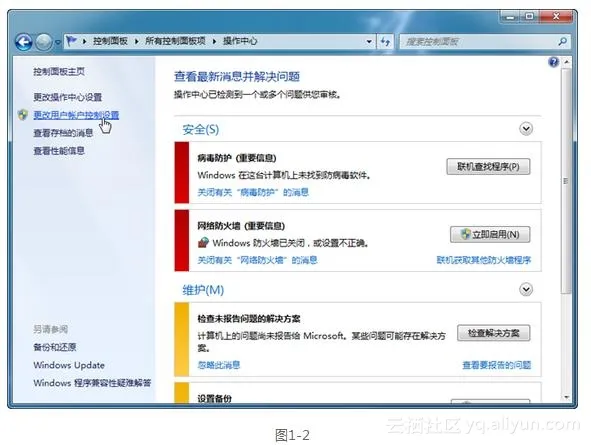Image resolution: width=591 pixels, height=445 pixels.
Task: Click 设置备份 heading
Action: (214, 399)
